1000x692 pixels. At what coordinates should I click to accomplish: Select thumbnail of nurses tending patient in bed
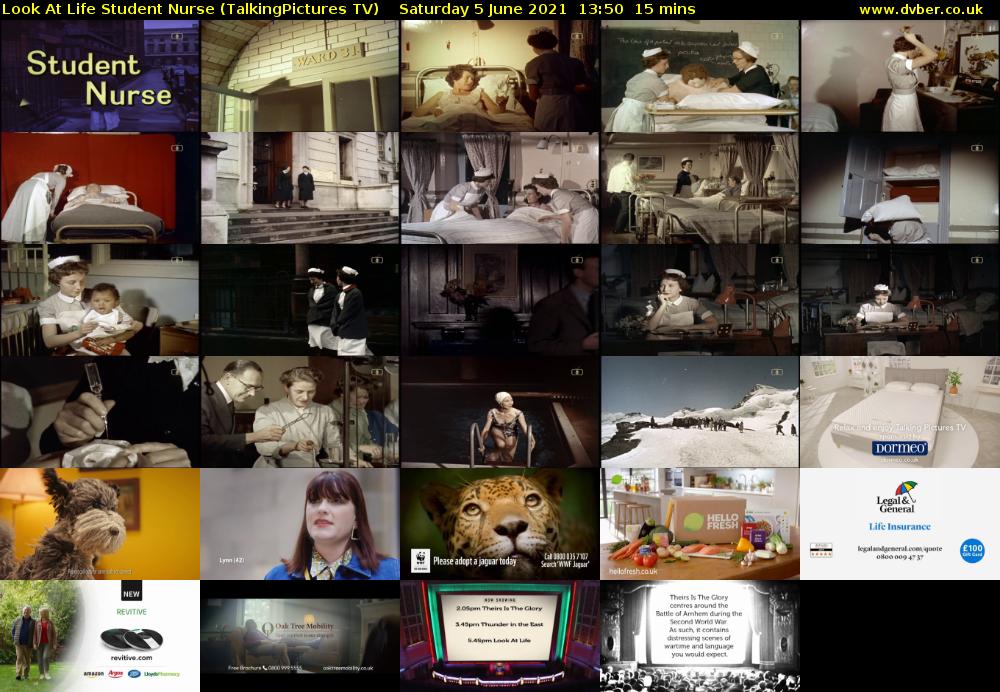(x=500, y=188)
